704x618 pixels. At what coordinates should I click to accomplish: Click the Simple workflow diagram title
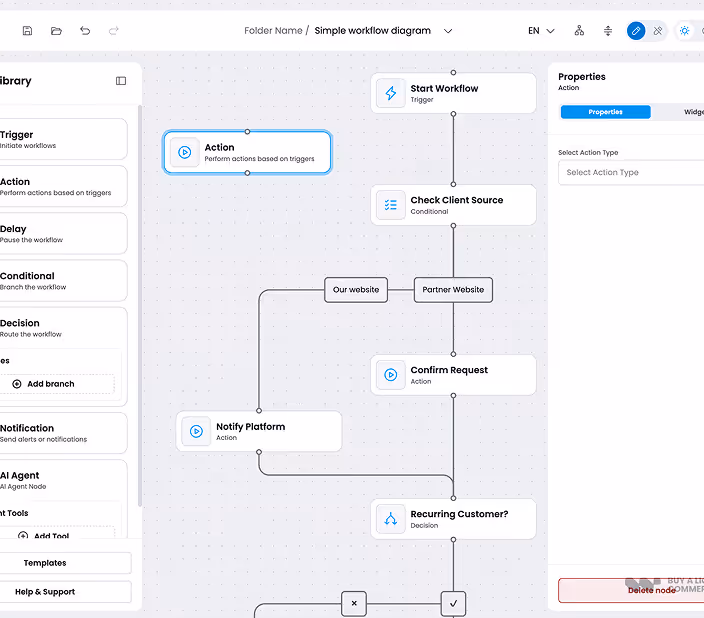click(372, 31)
